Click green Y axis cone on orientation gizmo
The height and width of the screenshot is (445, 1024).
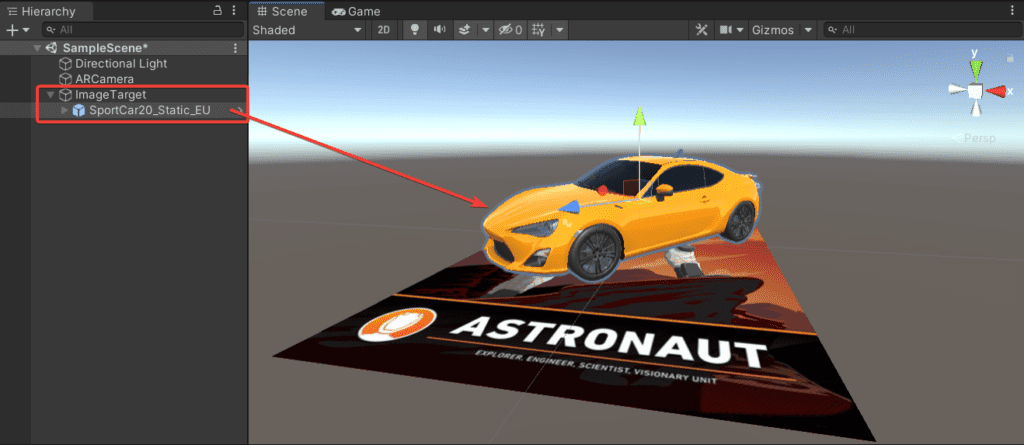[976, 69]
